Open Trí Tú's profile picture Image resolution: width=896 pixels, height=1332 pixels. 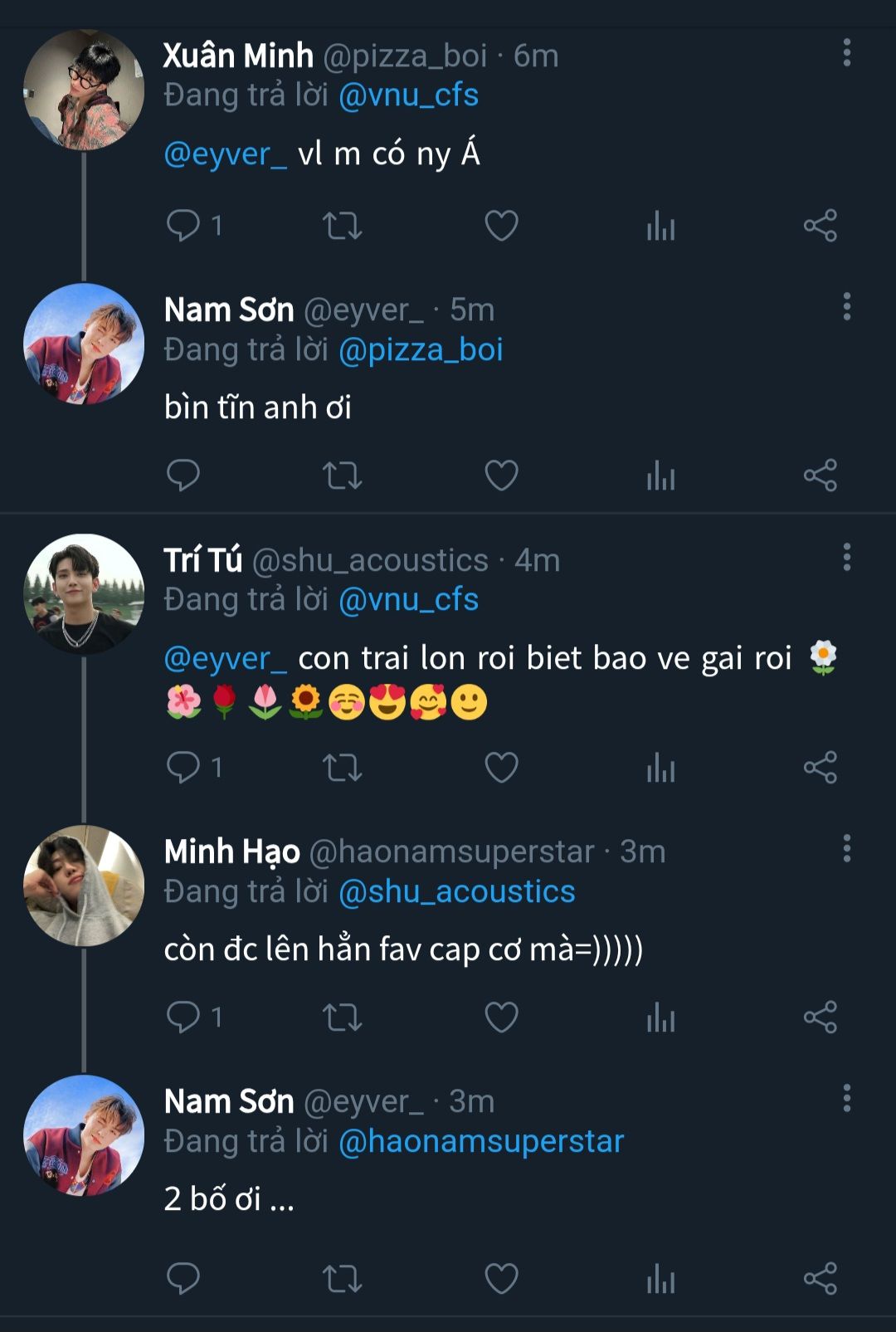click(84, 594)
